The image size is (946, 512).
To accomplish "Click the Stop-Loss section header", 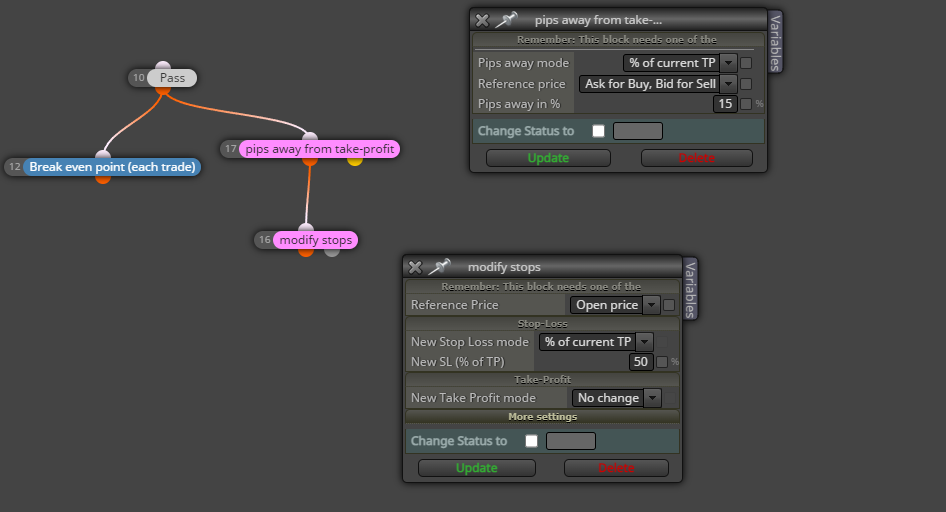I will coord(542,324).
